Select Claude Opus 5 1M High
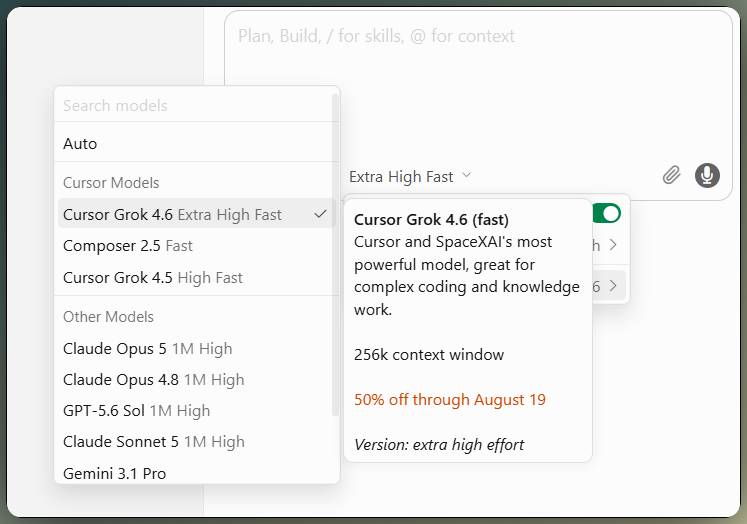747x524 pixels. tap(195, 349)
